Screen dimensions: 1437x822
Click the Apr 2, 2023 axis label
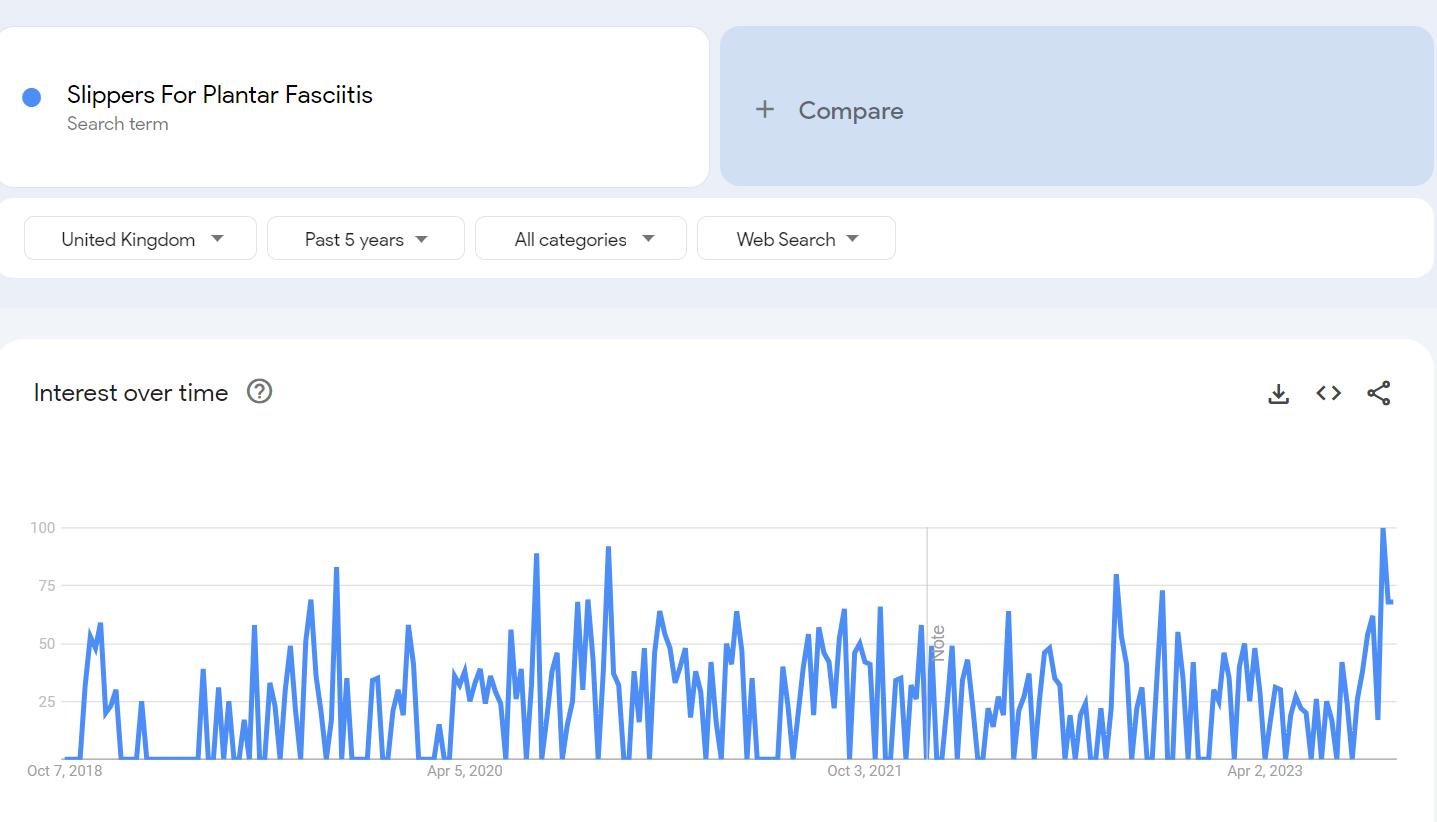coord(1265,771)
